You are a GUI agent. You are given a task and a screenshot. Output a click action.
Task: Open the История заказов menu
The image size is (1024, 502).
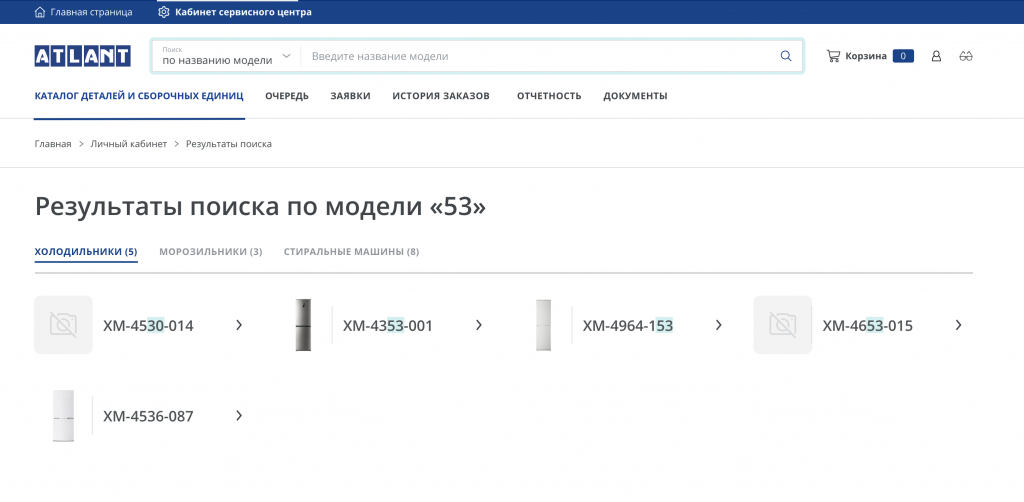441,96
